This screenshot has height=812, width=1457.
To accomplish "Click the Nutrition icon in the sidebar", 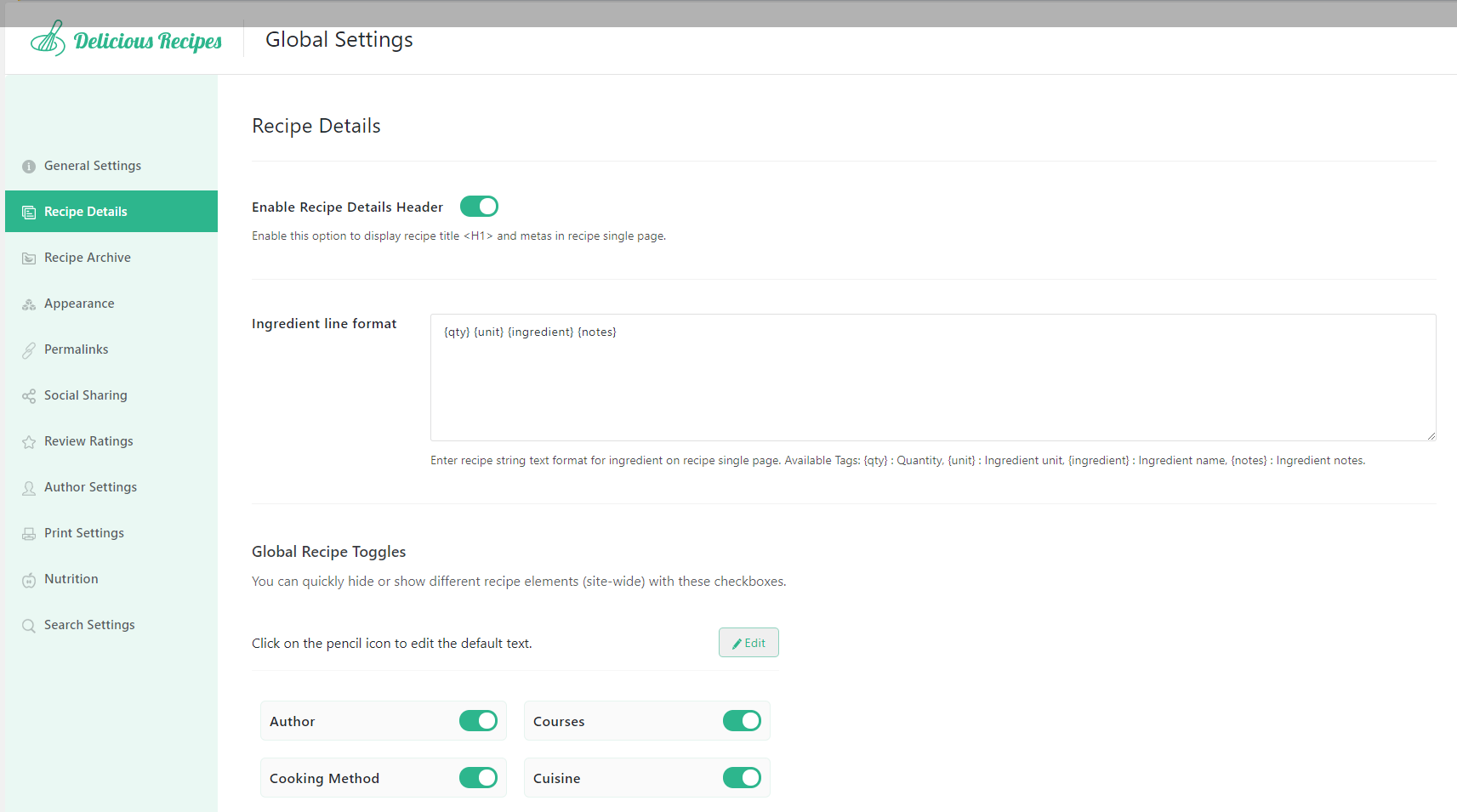I will pyautogui.click(x=29, y=579).
